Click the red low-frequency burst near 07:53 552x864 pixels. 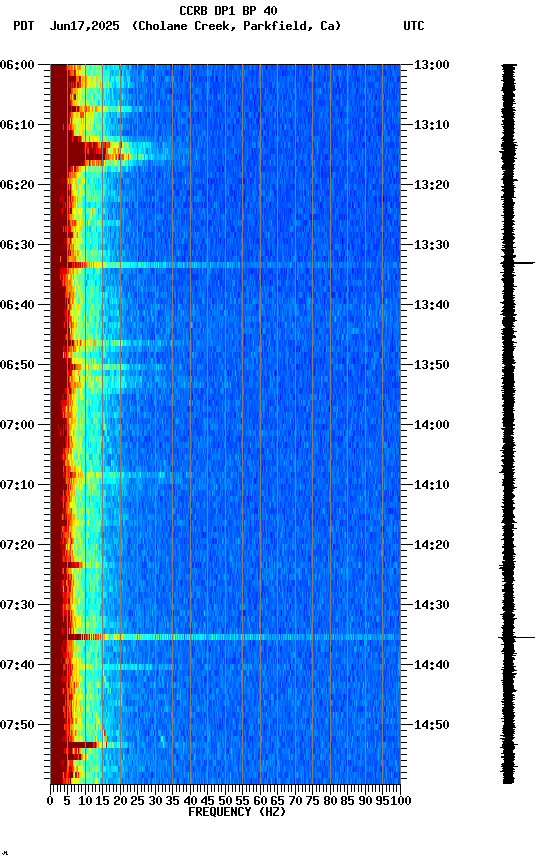(x=82, y=745)
